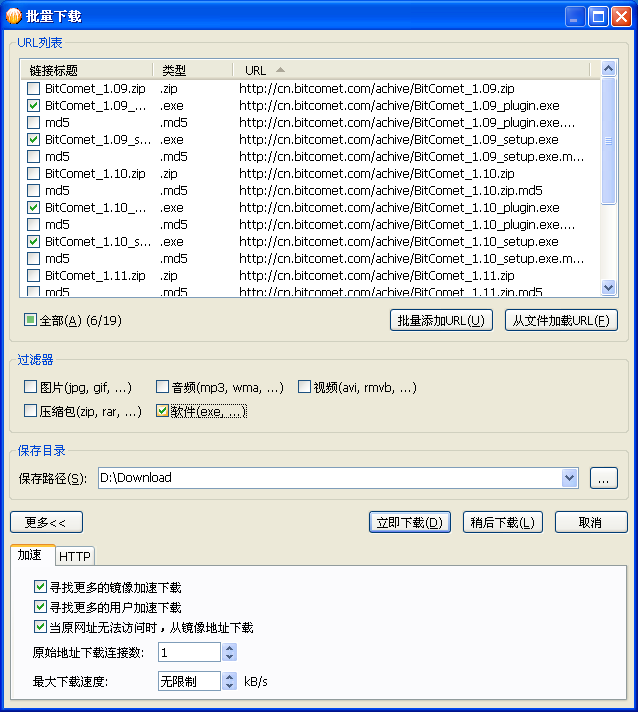Screen dimensions: 638x712
Task: Click 立即下载 to download now
Action: pos(410,522)
